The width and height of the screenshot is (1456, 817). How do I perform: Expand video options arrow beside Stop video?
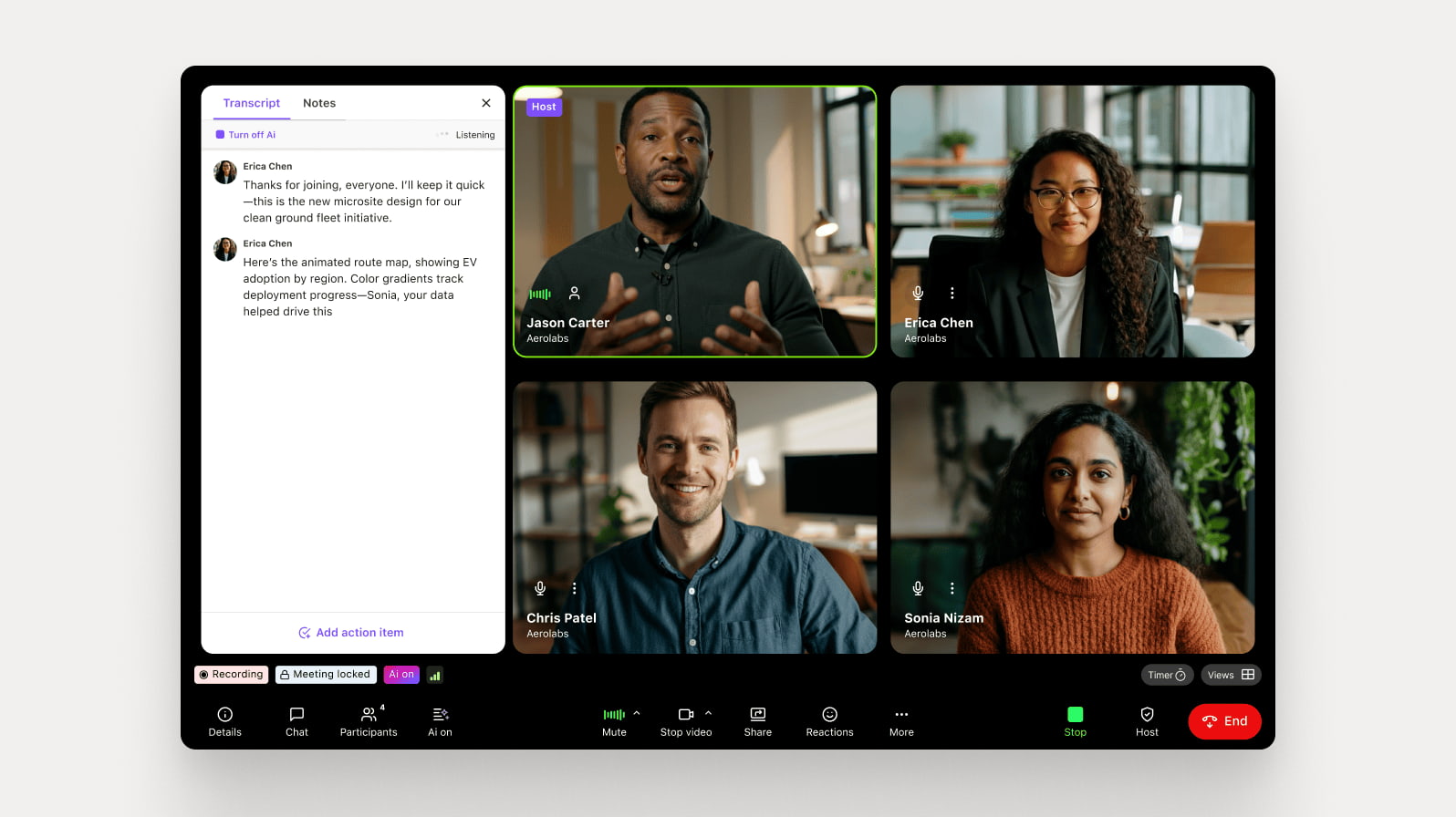click(709, 713)
